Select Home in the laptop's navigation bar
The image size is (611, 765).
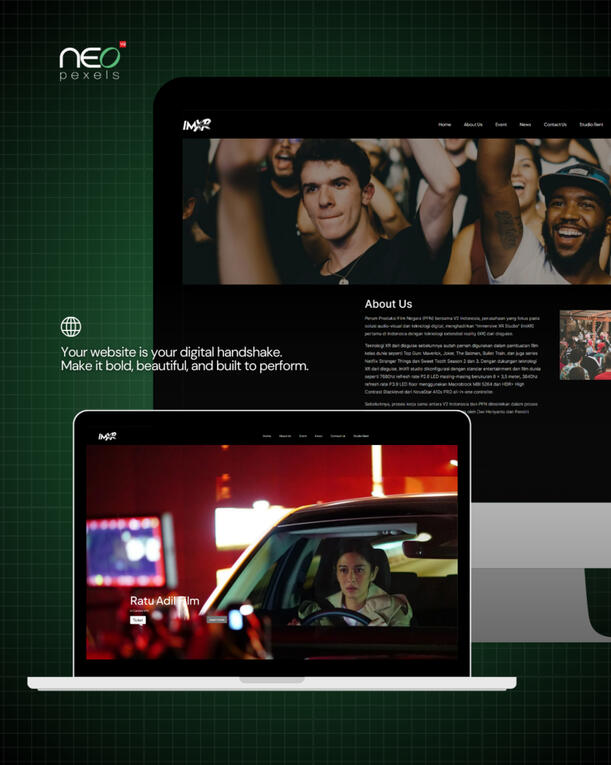point(267,436)
